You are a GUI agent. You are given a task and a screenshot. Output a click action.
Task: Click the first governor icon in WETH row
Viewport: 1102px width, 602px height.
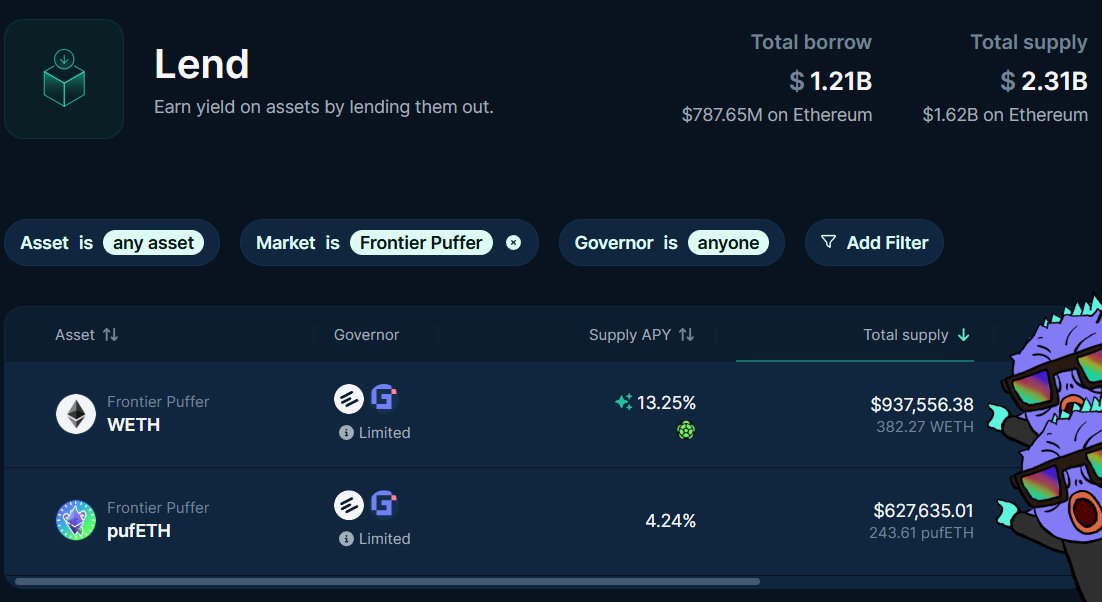point(349,399)
